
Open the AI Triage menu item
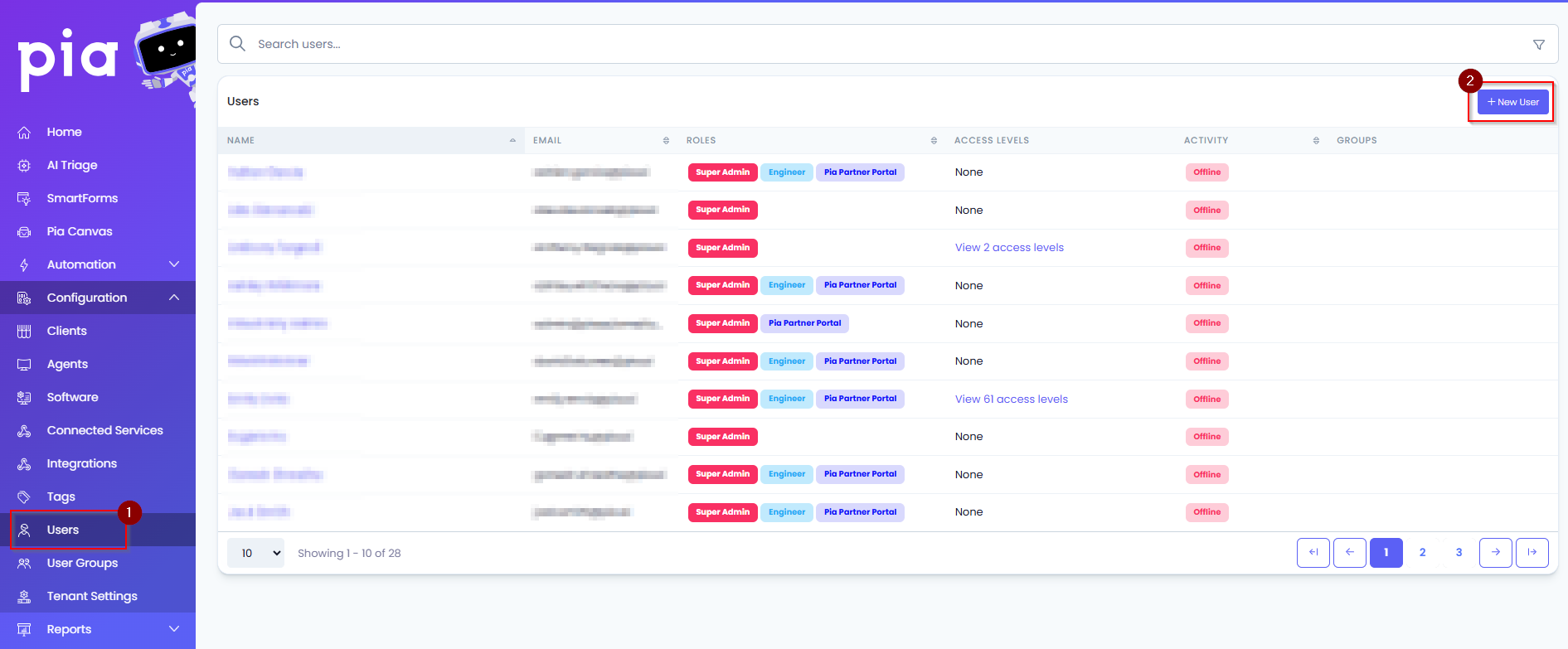[98, 165]
